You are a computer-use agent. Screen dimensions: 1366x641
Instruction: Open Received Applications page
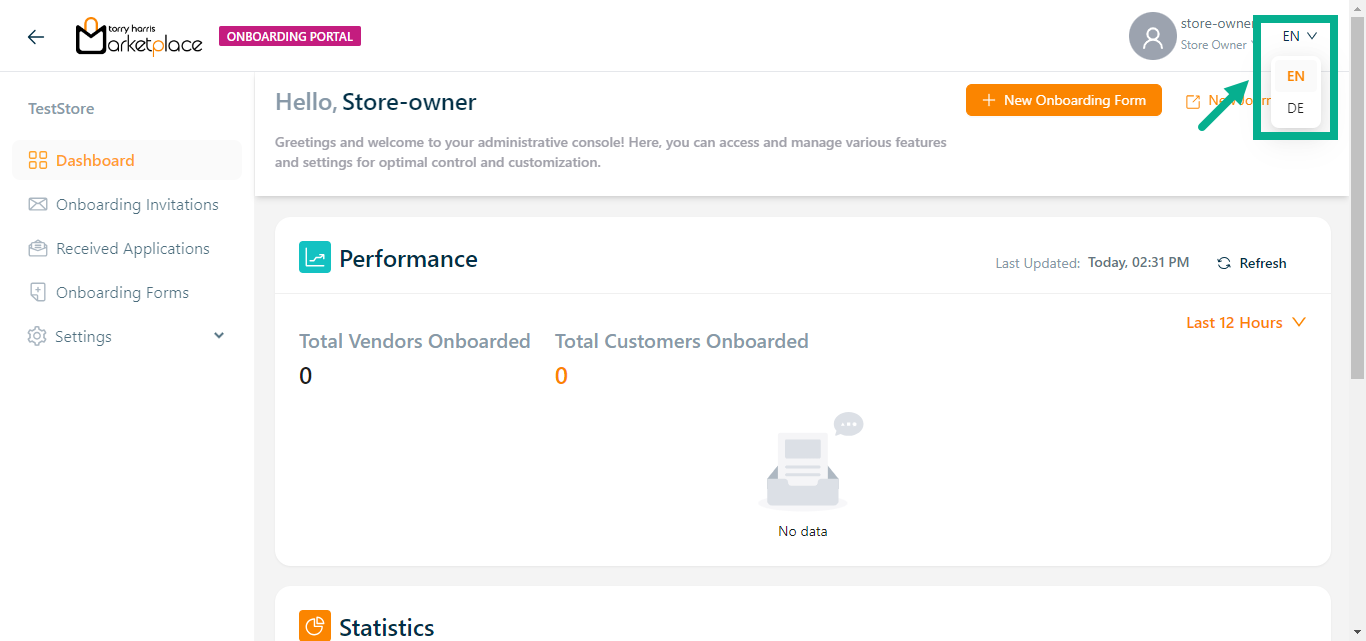132,249
